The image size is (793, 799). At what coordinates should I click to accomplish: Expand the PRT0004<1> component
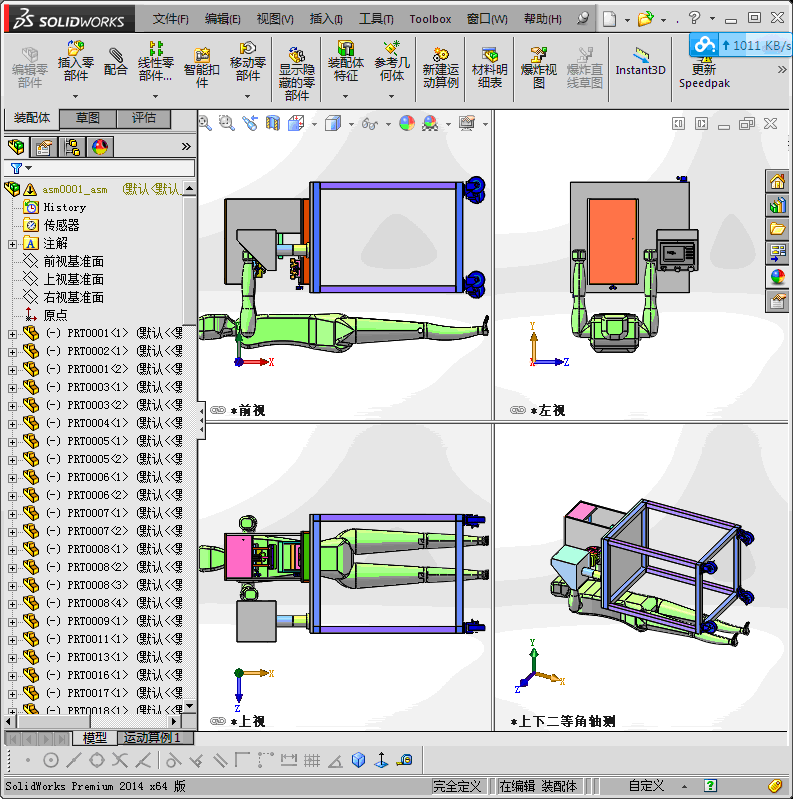(x=12, y=424)
